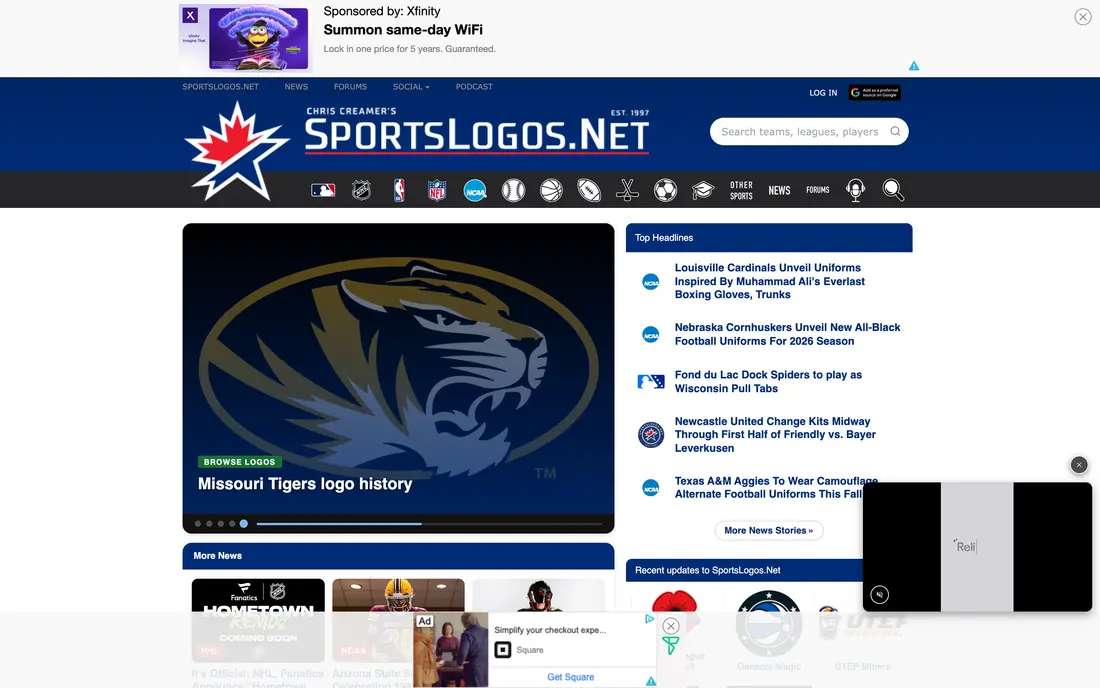The height and width of the screenshot is (688, 1100).
Task: Click the Get Square ad button
Action: (570, 677)
